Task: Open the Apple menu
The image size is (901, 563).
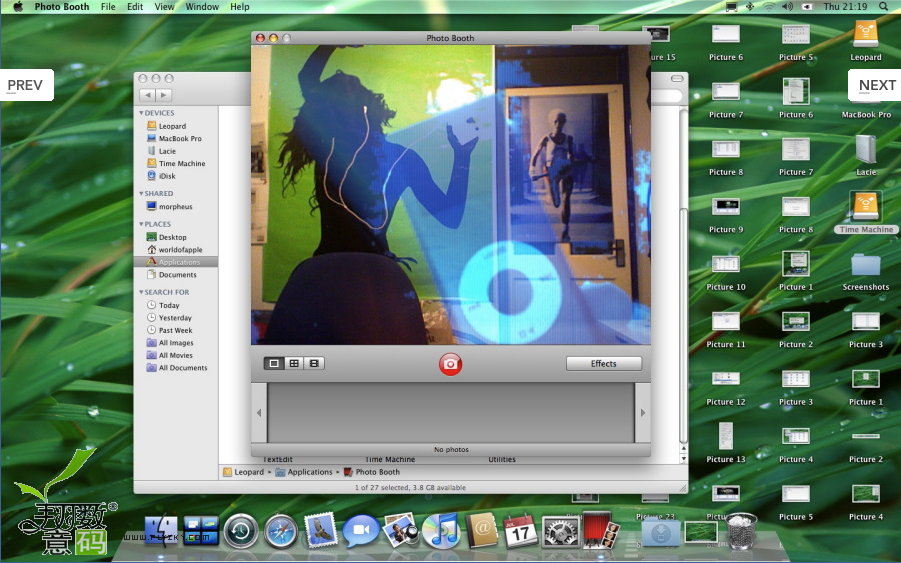Action: click(x=17, y=6)
